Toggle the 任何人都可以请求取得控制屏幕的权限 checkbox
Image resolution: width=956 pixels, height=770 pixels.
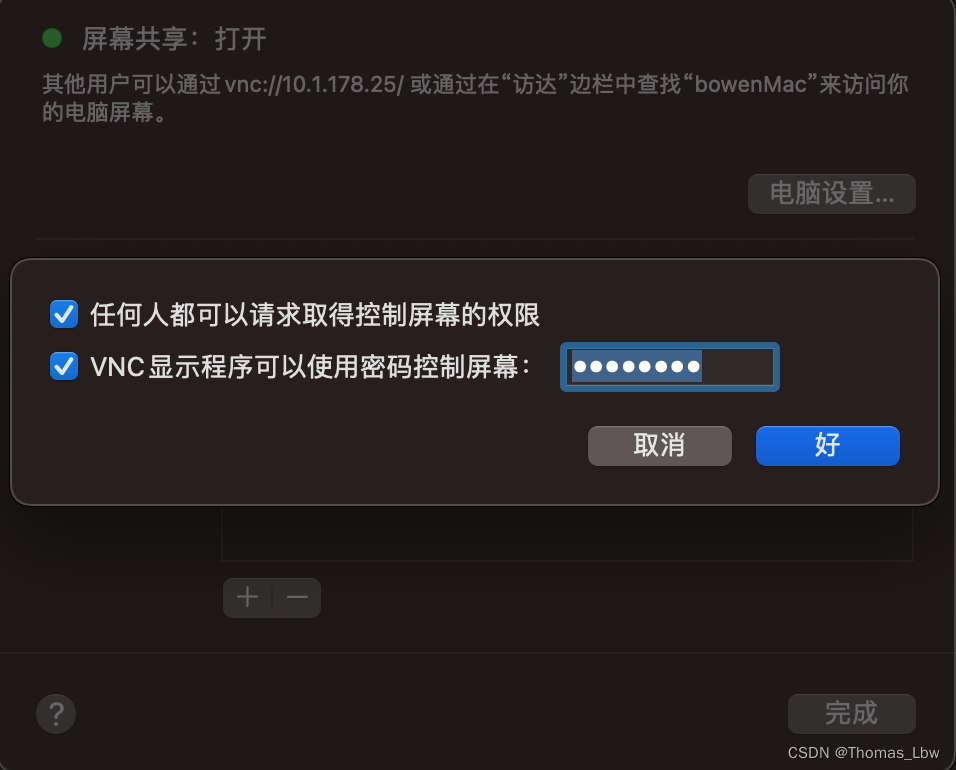click(x=64, y=314)
